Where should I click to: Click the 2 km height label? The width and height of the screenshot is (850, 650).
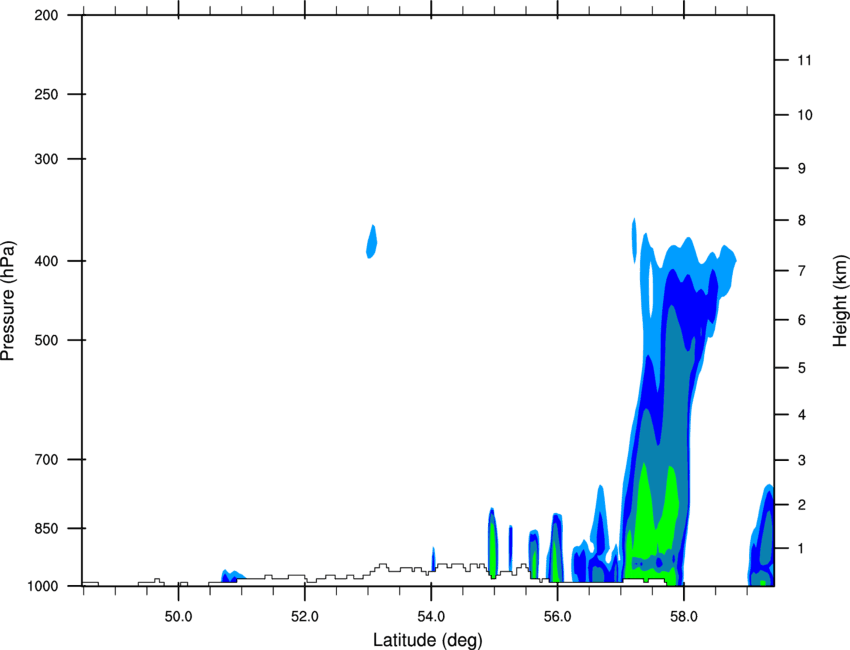click(x=802, y=505)
